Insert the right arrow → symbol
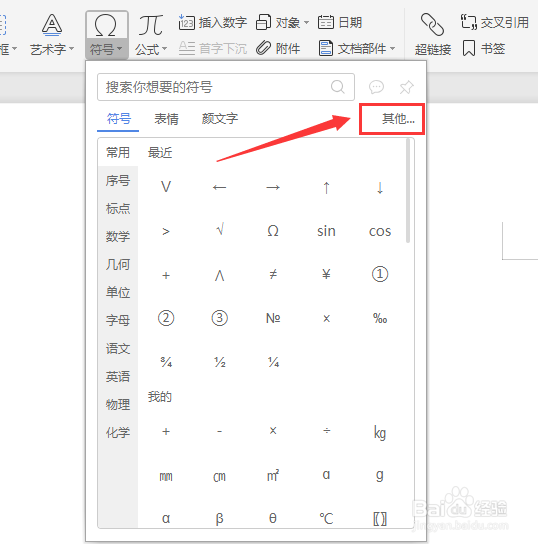The width and height of the screenshot is (538, 544). [x=273, y=187]
